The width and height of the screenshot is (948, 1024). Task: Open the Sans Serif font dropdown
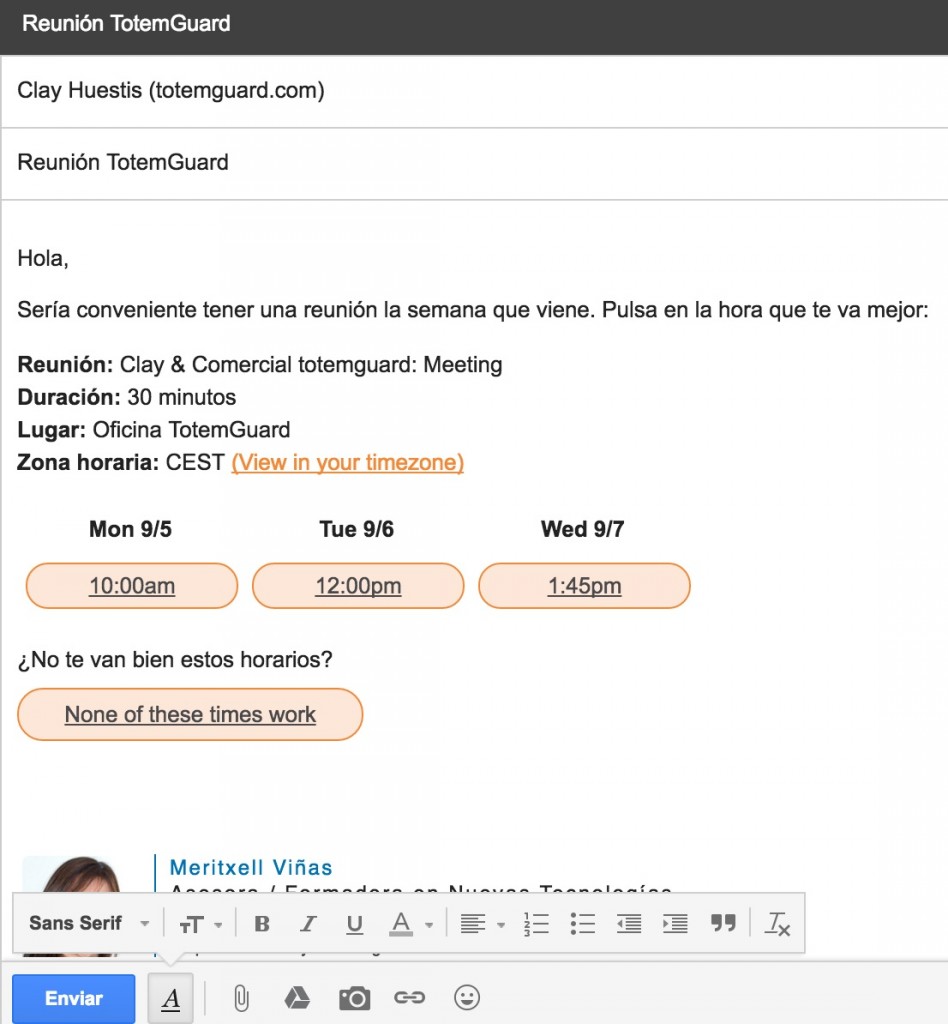point(89,923)
